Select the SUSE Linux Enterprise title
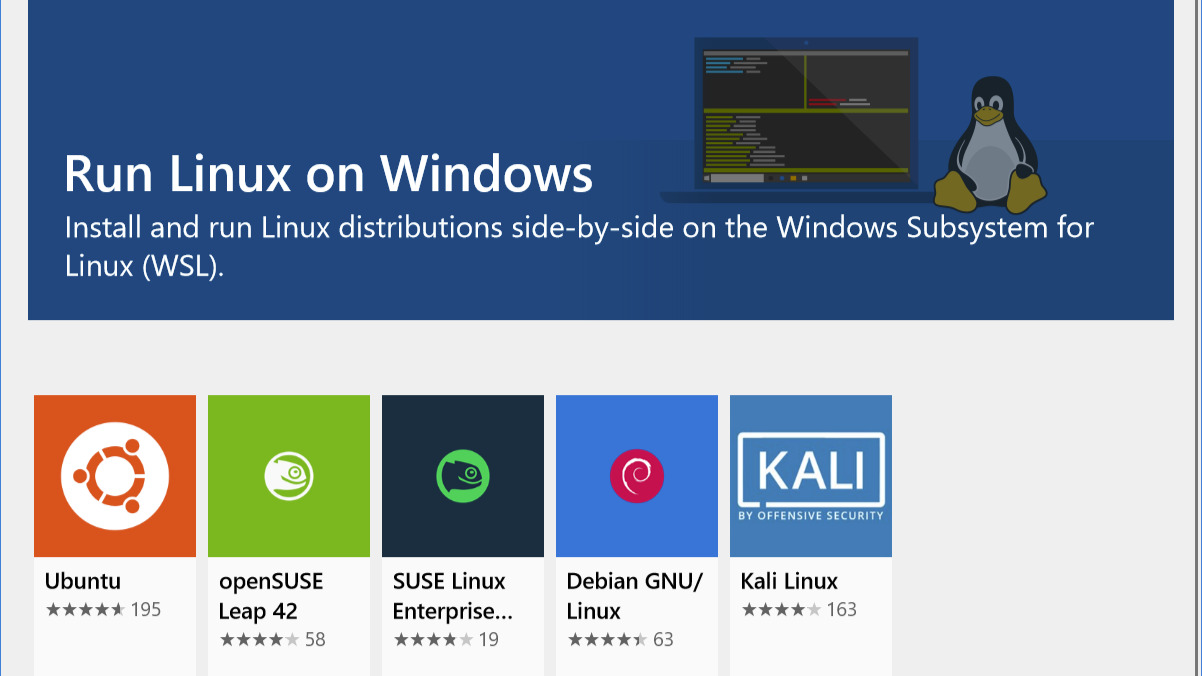The width and height of the screenshot is (1202, 676). point(453,596)
